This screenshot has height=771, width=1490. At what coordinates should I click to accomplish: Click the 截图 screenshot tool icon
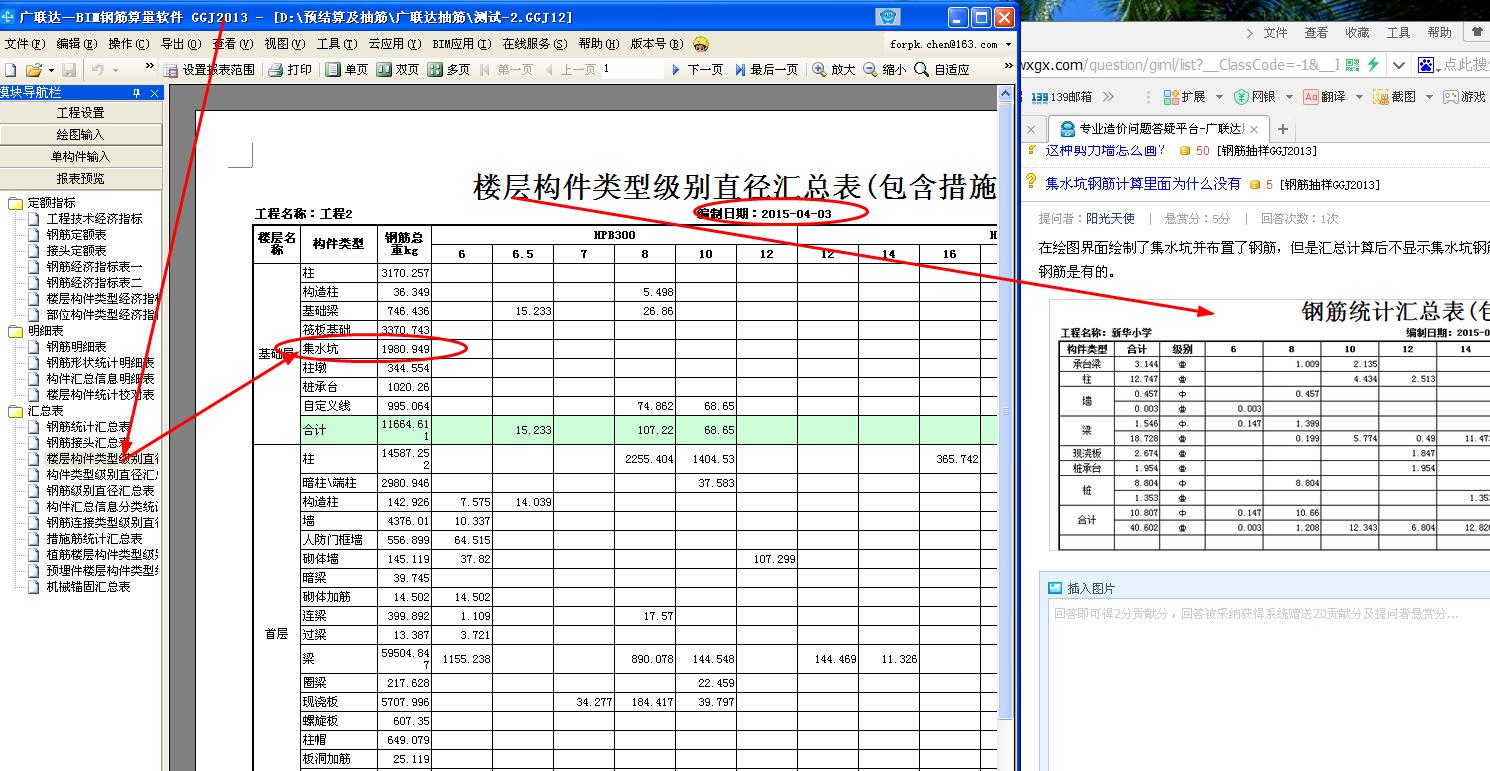(x=1380, y=97)
